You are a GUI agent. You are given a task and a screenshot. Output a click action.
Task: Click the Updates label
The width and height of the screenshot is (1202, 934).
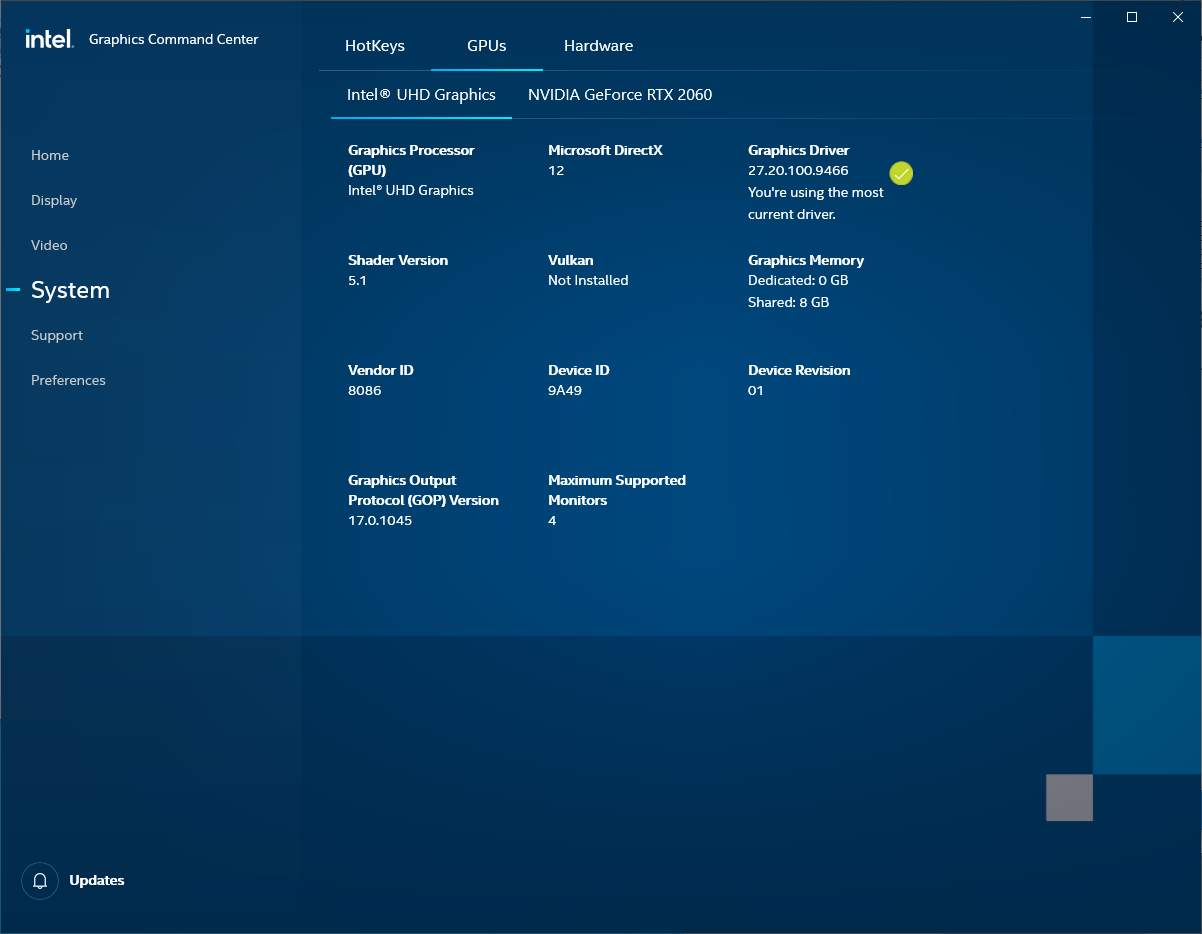97,881
